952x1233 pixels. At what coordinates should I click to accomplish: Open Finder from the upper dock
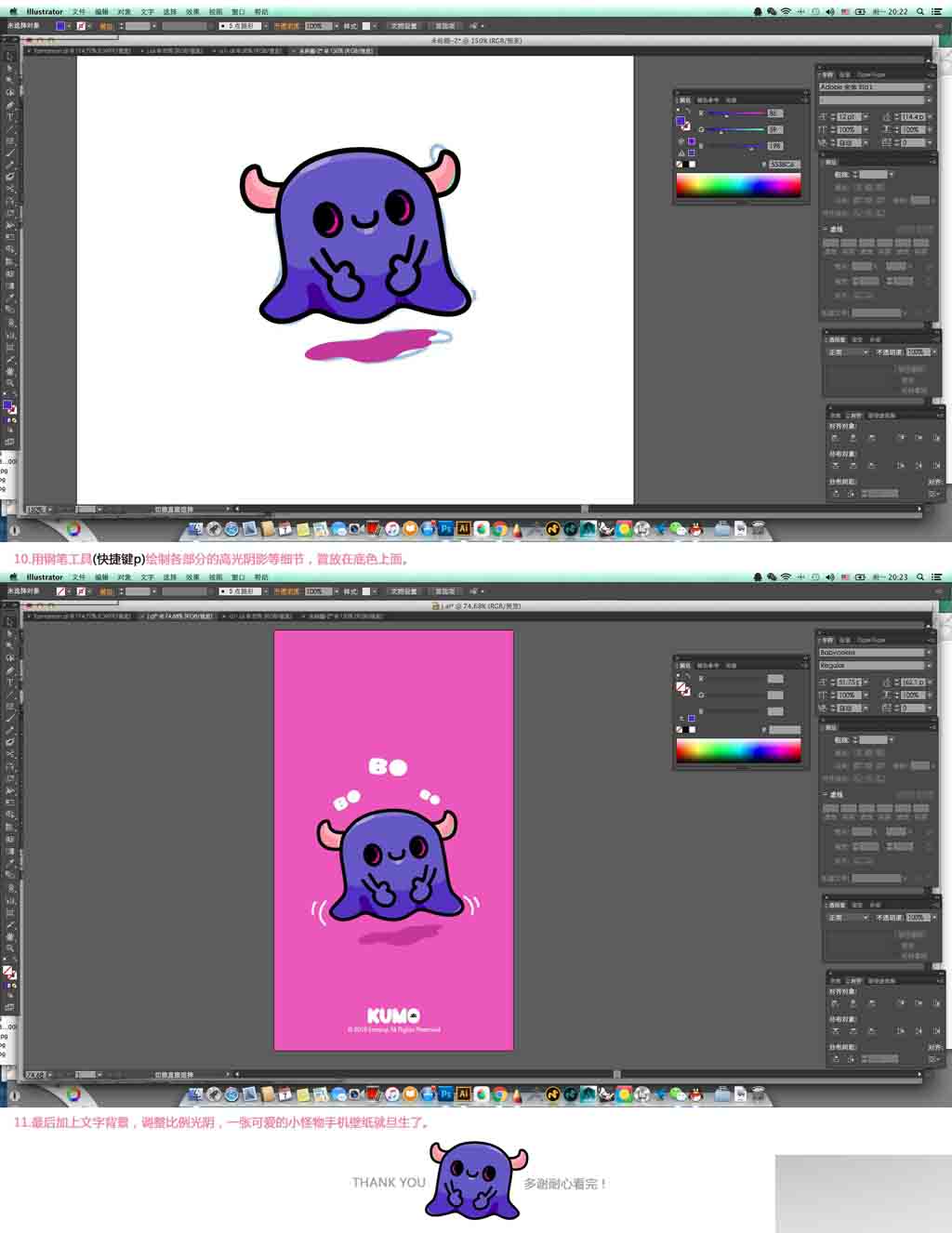195,529
